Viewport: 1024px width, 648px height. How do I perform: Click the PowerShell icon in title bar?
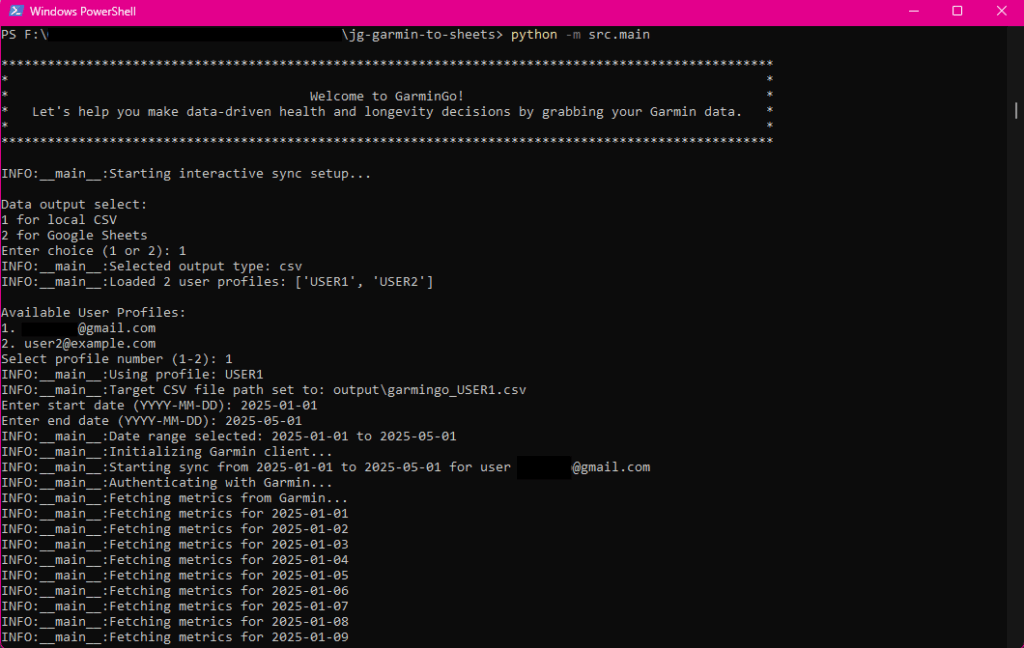click(x=16, y=11)
